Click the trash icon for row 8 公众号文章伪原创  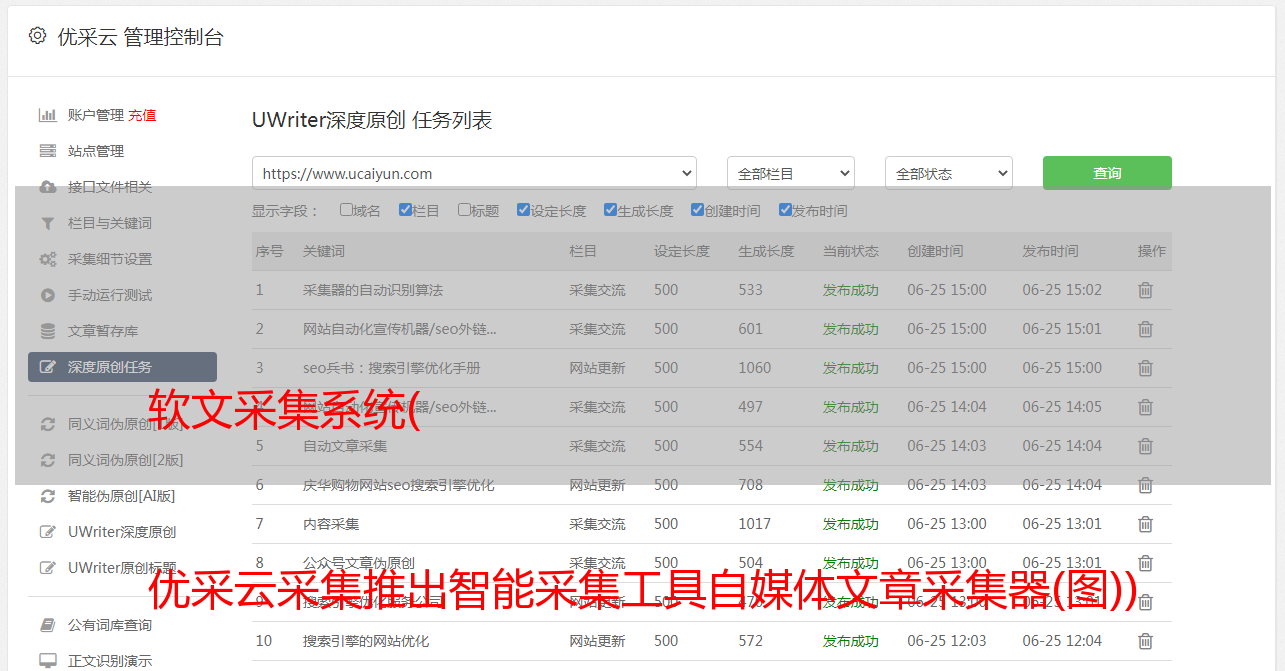(1146, 563)
